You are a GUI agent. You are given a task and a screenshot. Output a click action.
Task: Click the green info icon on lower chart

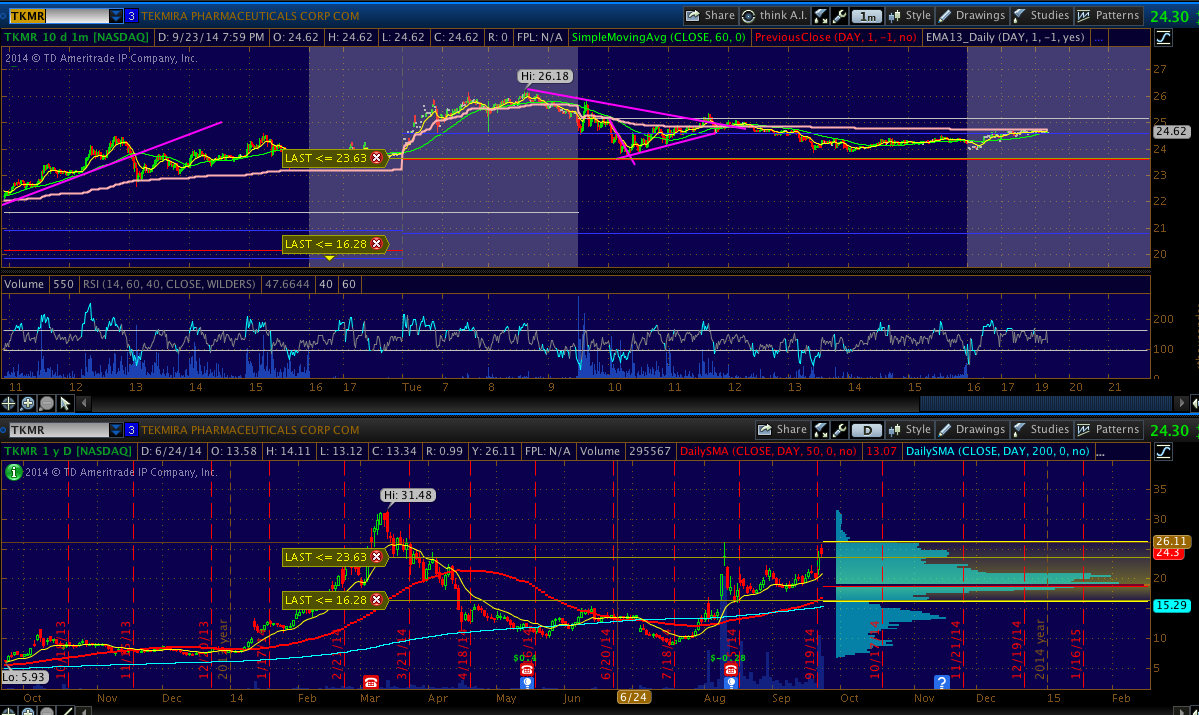(x=13, y=472)
